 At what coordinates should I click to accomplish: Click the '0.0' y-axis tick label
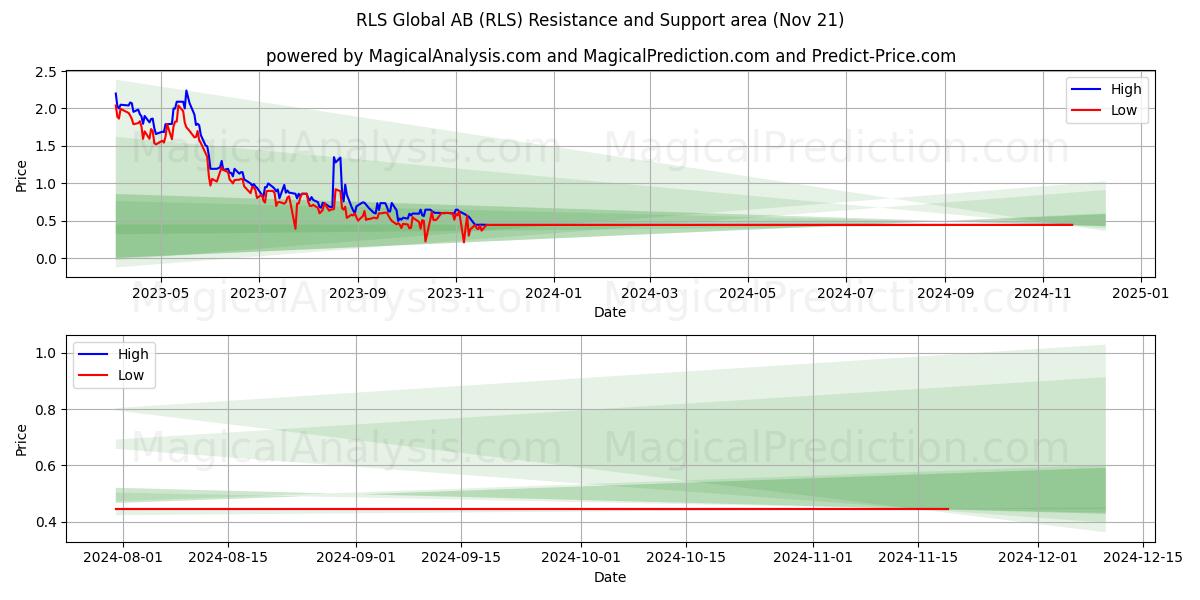[45, 259]
